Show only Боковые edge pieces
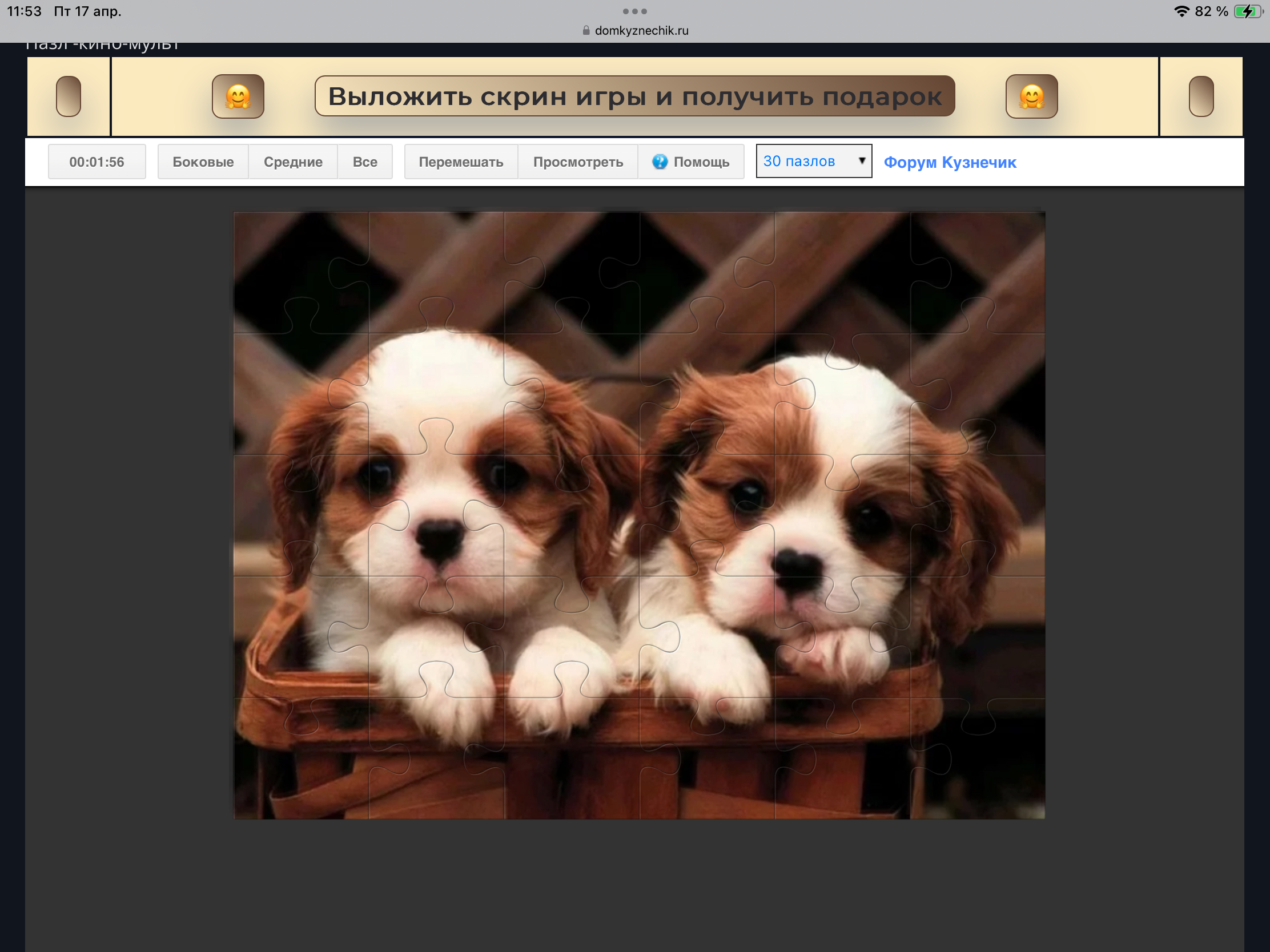The height and width of the screenshot is (952, 1270). 203,162
